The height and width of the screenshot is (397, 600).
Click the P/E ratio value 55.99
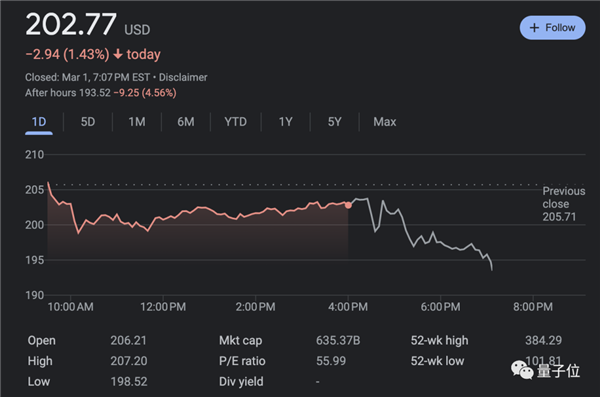pyautogui.click(x=331, y=361)
